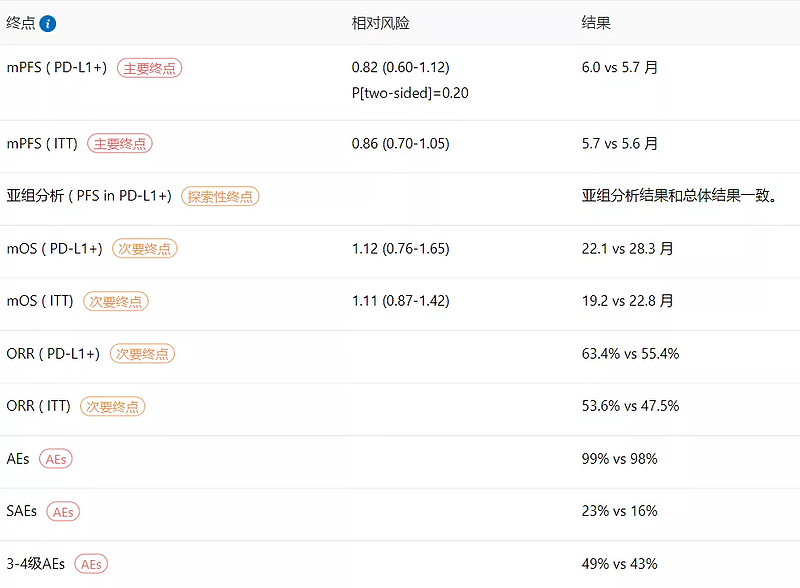Viewport: 800px width, 588px height.
Task: Click the 主要终点 tag on mPFS (ITT)
Action: tap(120, 144)
